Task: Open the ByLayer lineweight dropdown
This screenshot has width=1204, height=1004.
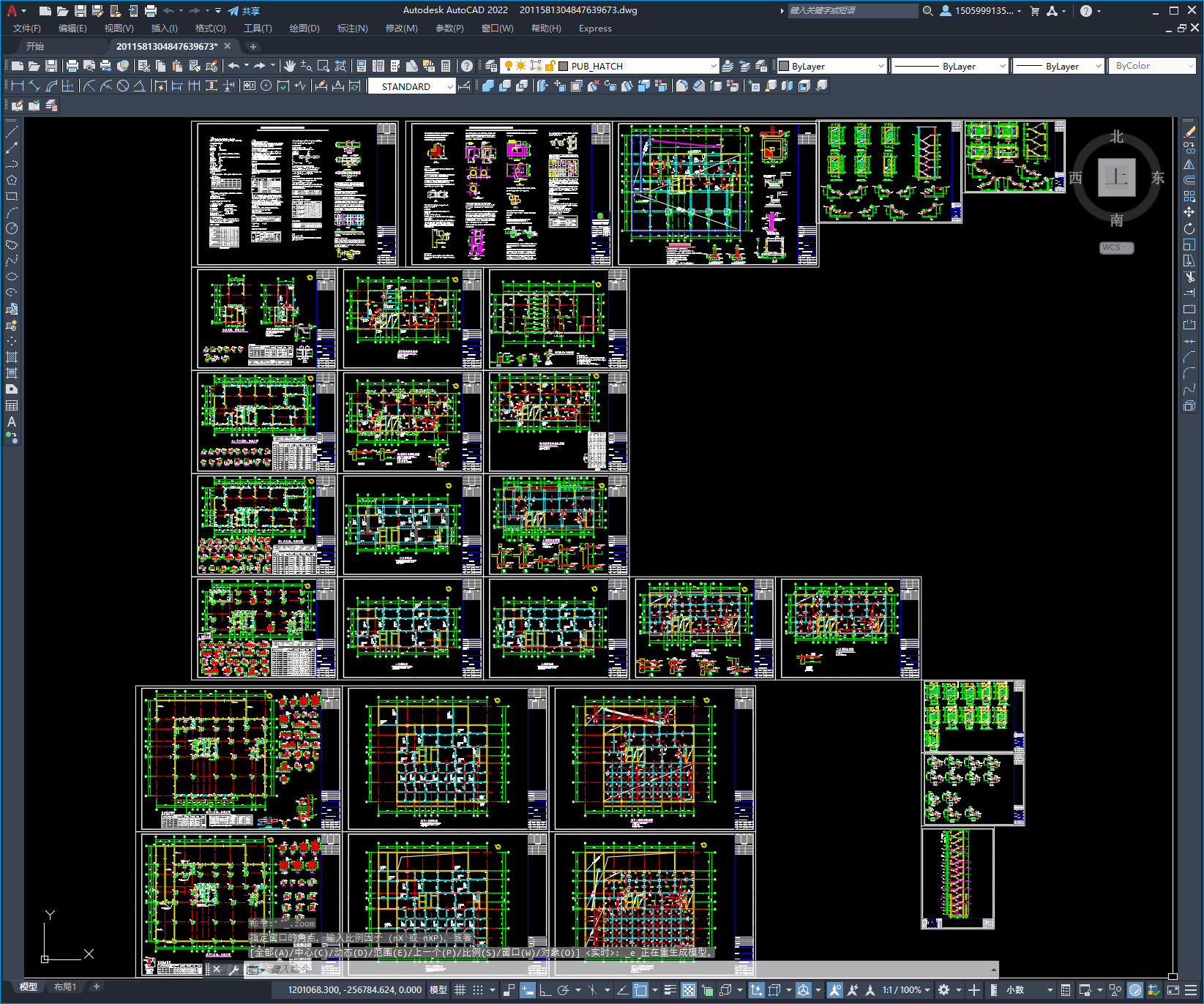Action: (1058, 66)
